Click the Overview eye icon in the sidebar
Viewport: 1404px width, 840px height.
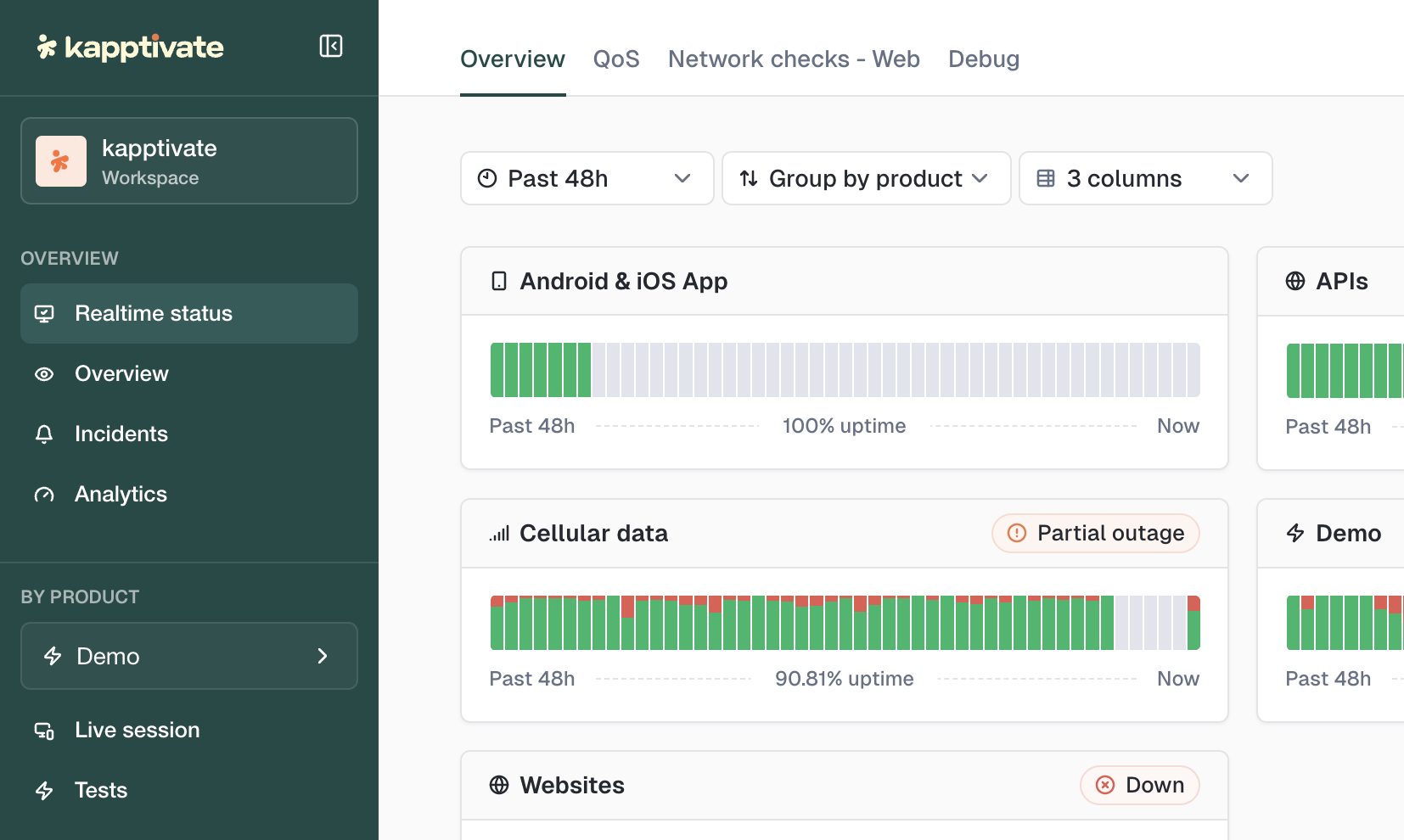point(44,374)
